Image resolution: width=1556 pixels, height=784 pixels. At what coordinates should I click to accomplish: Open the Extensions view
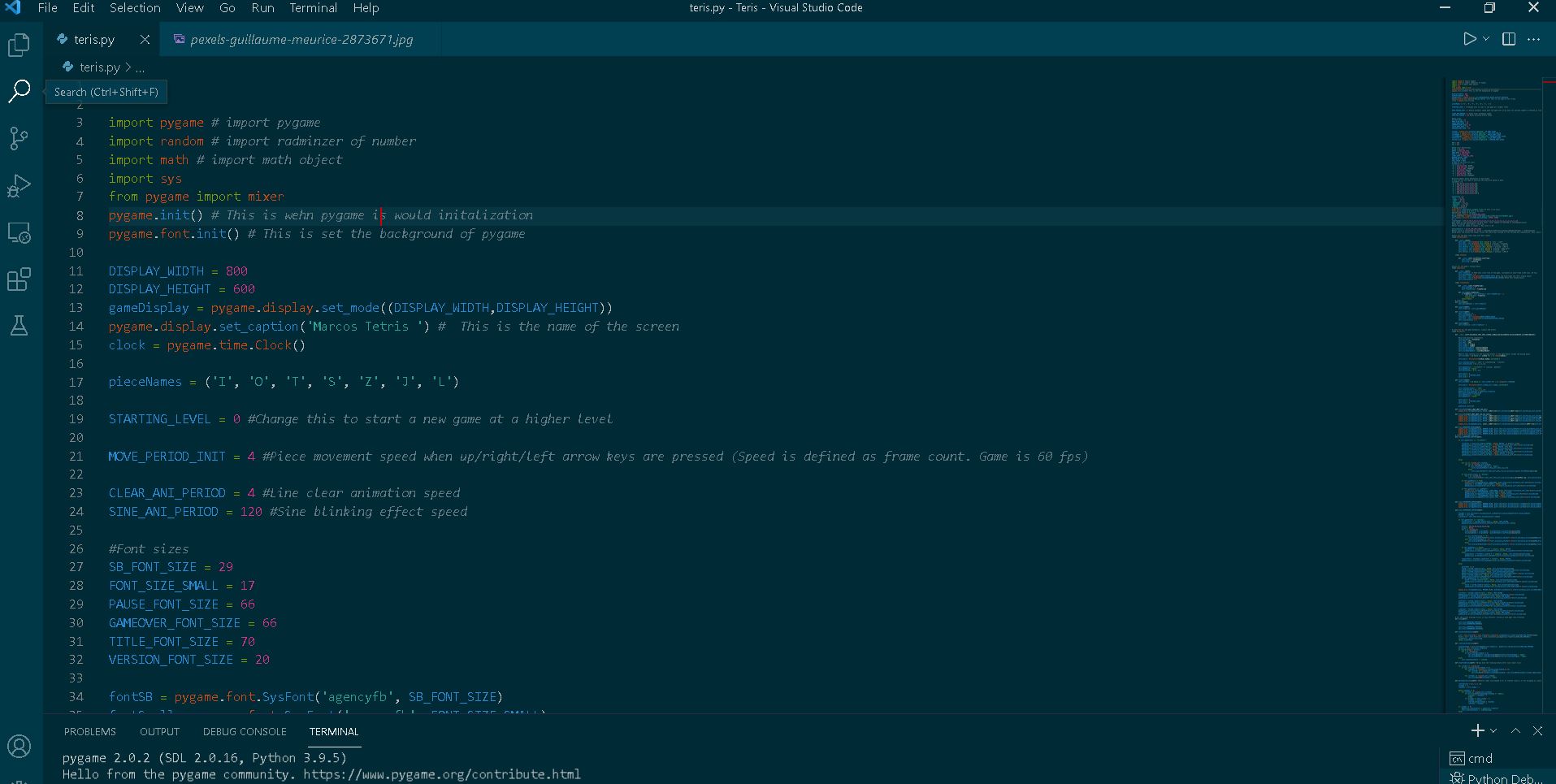pyautogui.click(x=19, y=279)
